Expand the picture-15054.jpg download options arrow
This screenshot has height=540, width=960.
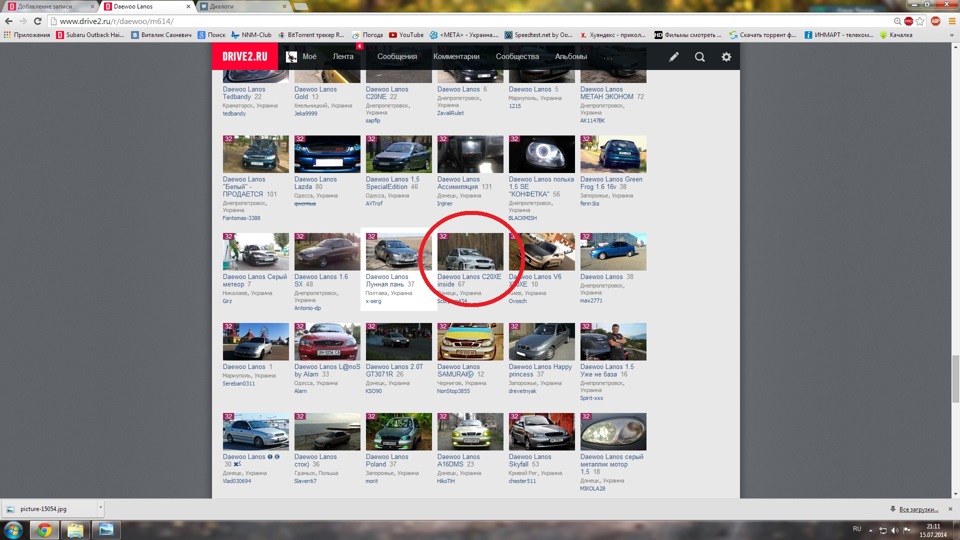click(x=100, y=508)
